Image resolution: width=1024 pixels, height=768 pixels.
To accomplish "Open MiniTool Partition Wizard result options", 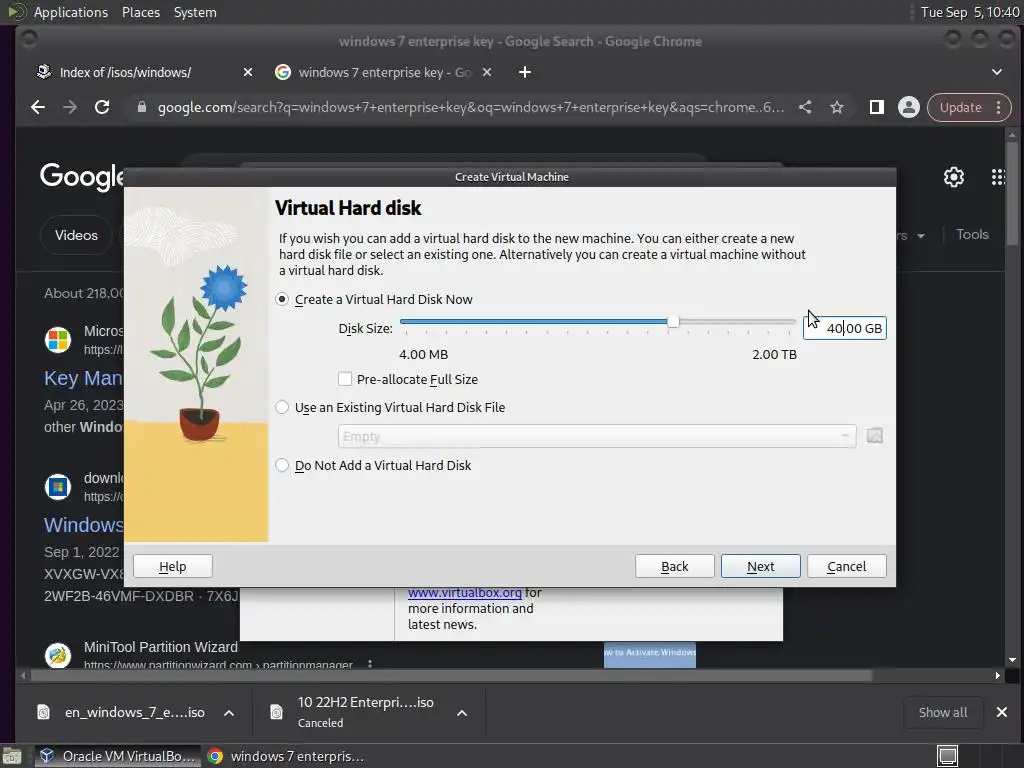I will coord(370,664).
